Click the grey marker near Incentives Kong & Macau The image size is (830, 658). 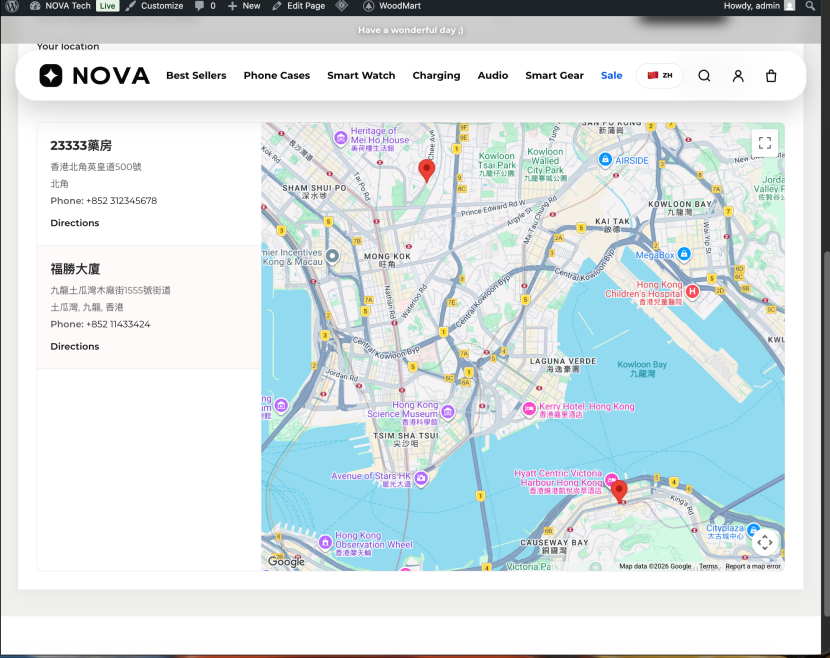332,257
